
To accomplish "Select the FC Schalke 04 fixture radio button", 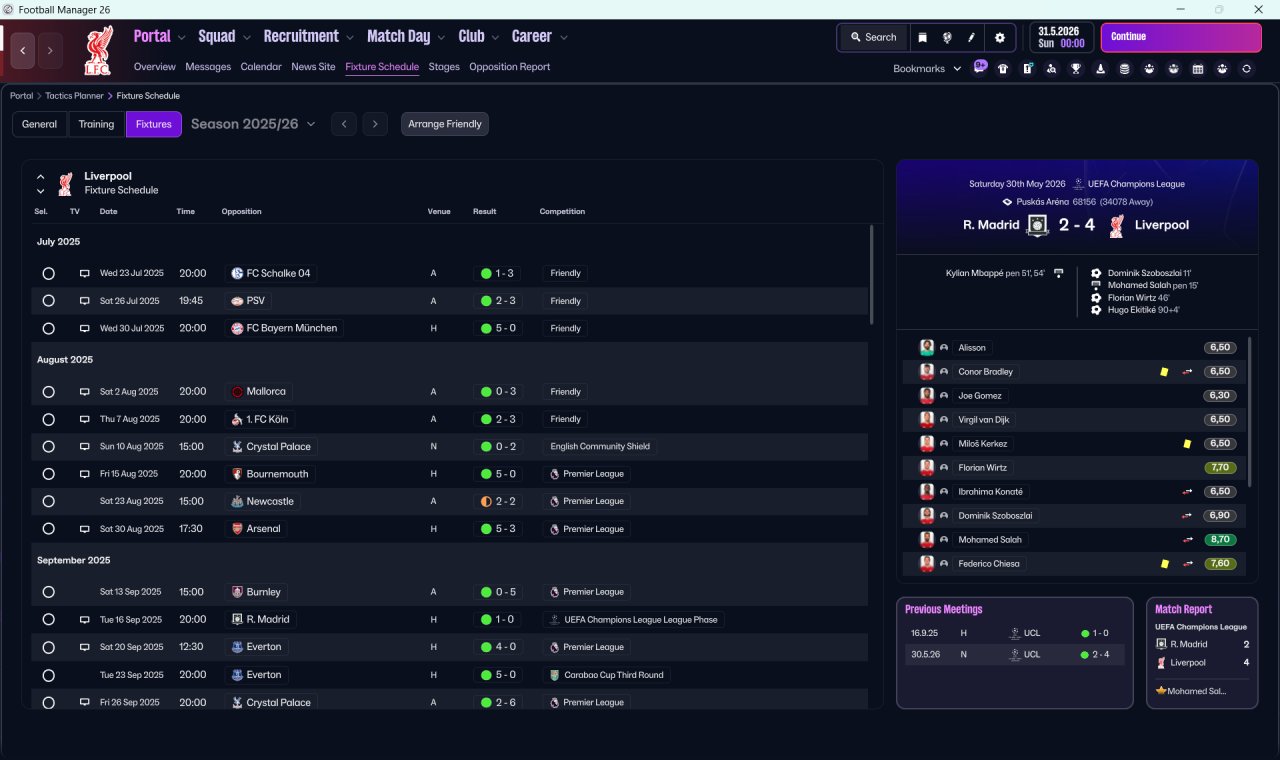I will click(x=48, y=273).
